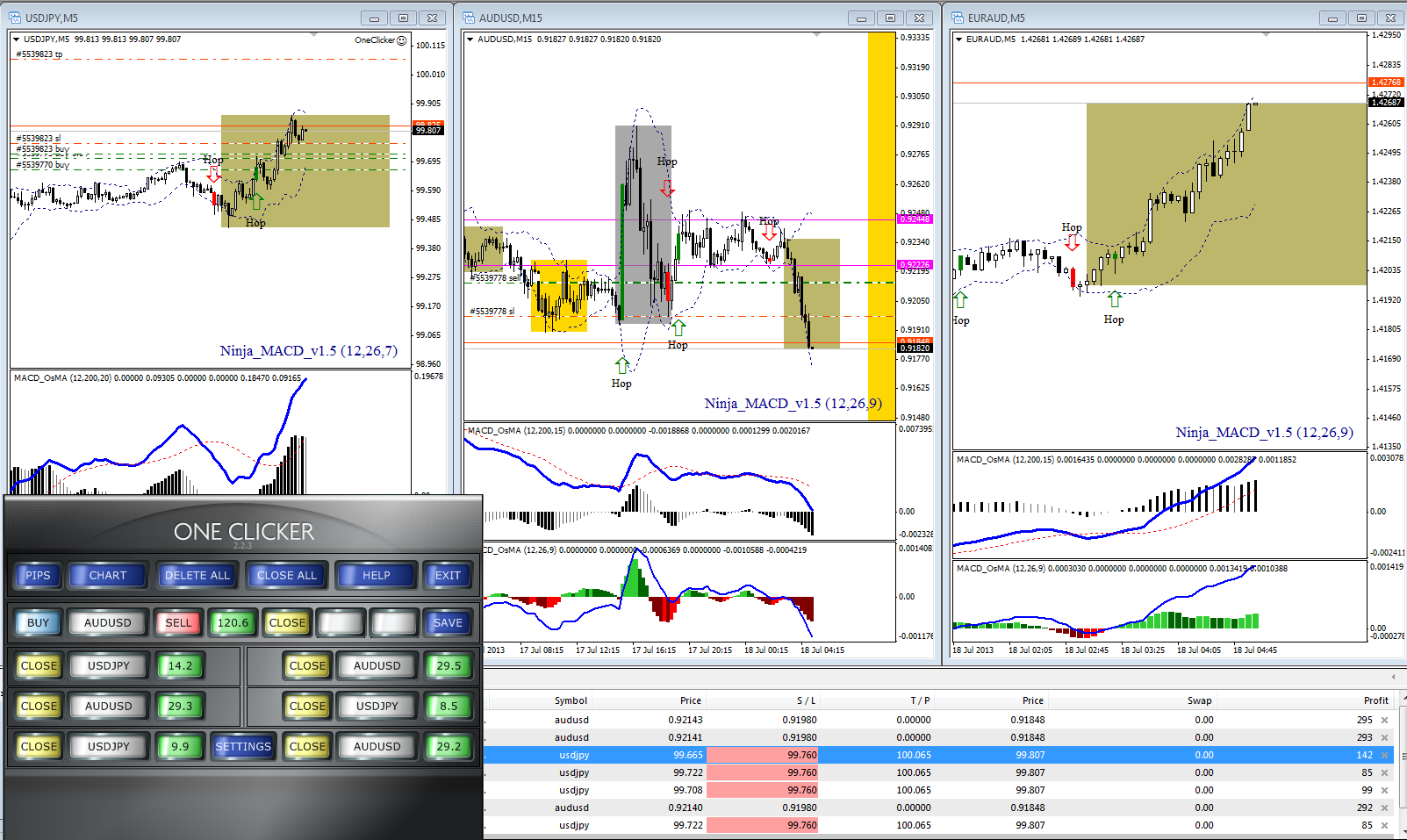This screenshot has width=1407, height=840.
Task: Click the chart shift triangle in EURAUD chart
Action: click(x=1266, y=35)
